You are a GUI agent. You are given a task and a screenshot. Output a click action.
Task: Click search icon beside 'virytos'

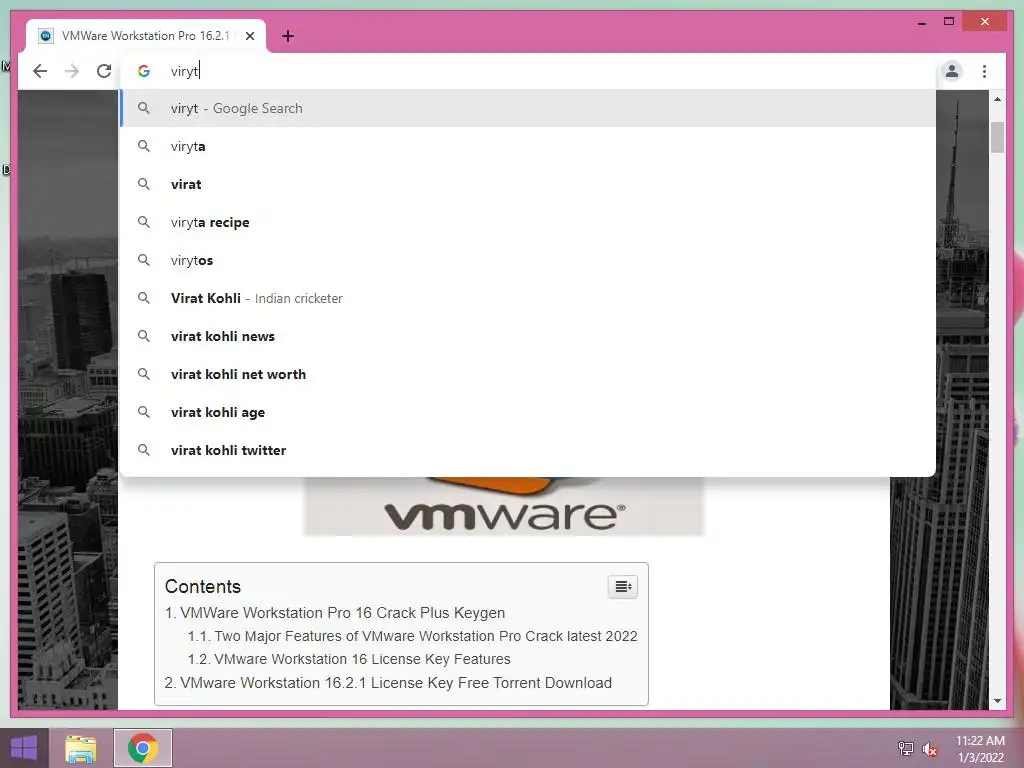click(144, 260)
